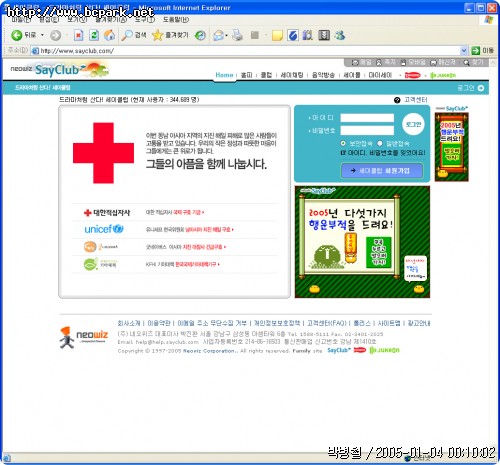Click the 찾기 (find) magnifier in site toolbar
The height and width of the screenshot is (465, 500).
(466, 62)
